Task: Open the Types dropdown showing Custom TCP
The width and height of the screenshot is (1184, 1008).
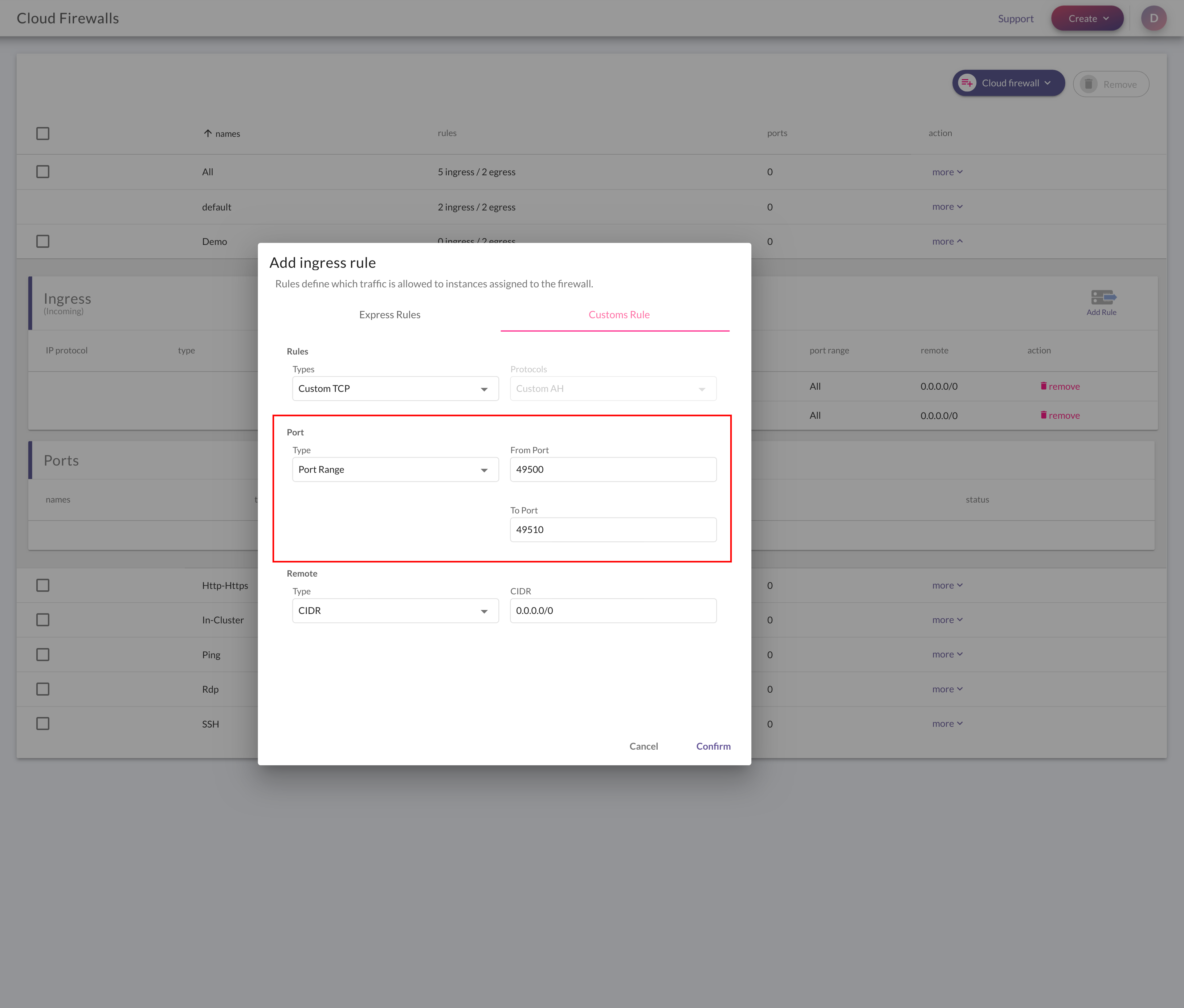Action: tap(395, 388)
